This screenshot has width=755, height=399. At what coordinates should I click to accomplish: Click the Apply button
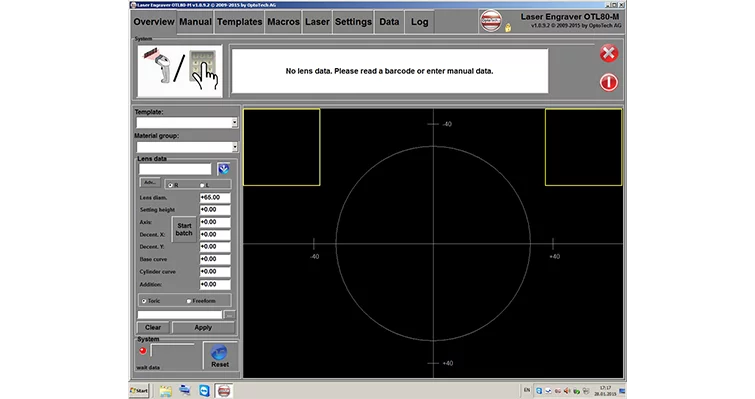[203, 328]
